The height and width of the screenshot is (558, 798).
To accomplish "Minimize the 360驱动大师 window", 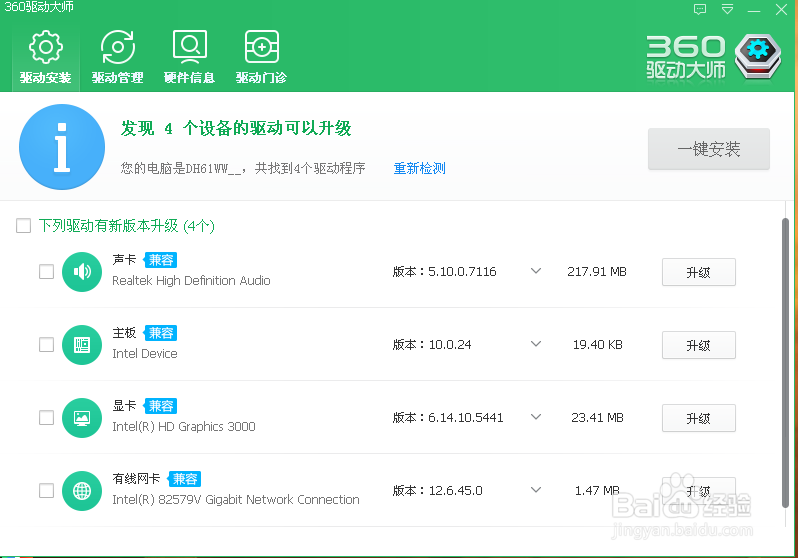I will pos(754,10).
